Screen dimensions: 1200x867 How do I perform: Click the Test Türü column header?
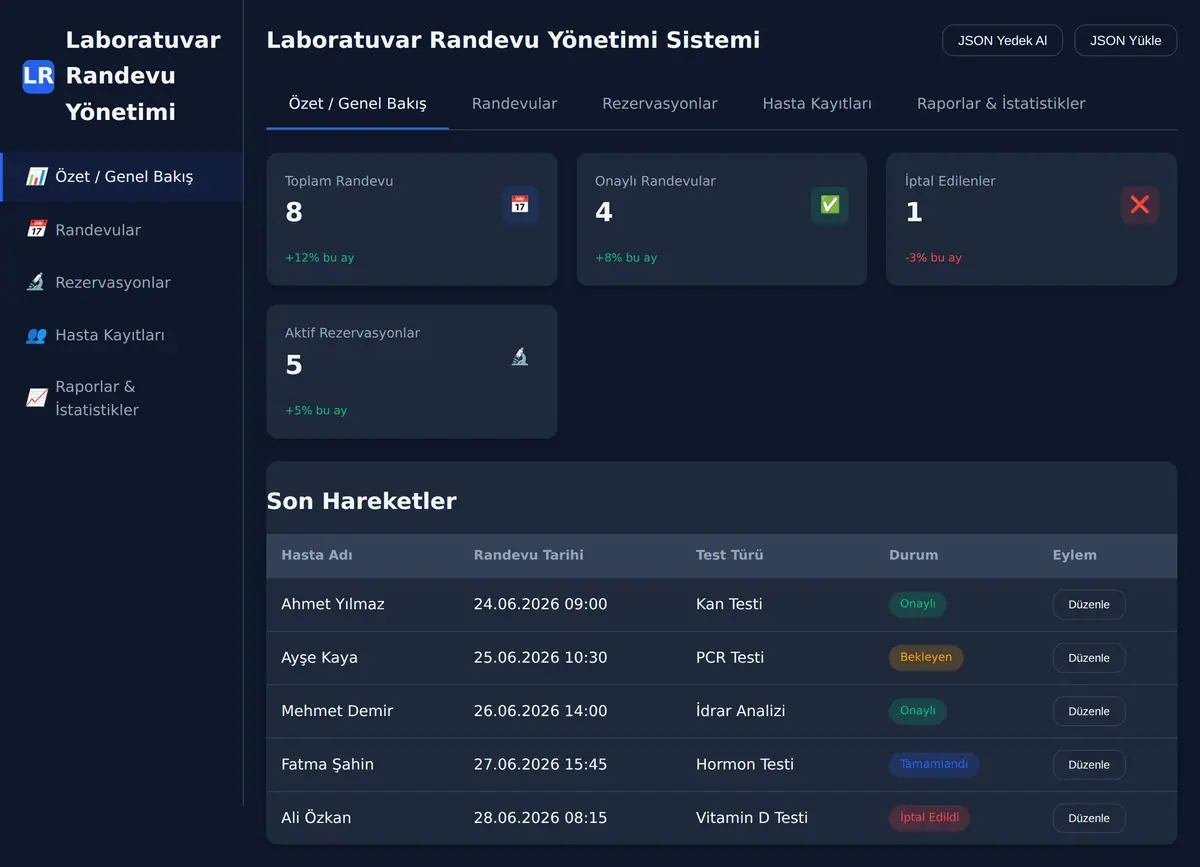coord(730,555)
